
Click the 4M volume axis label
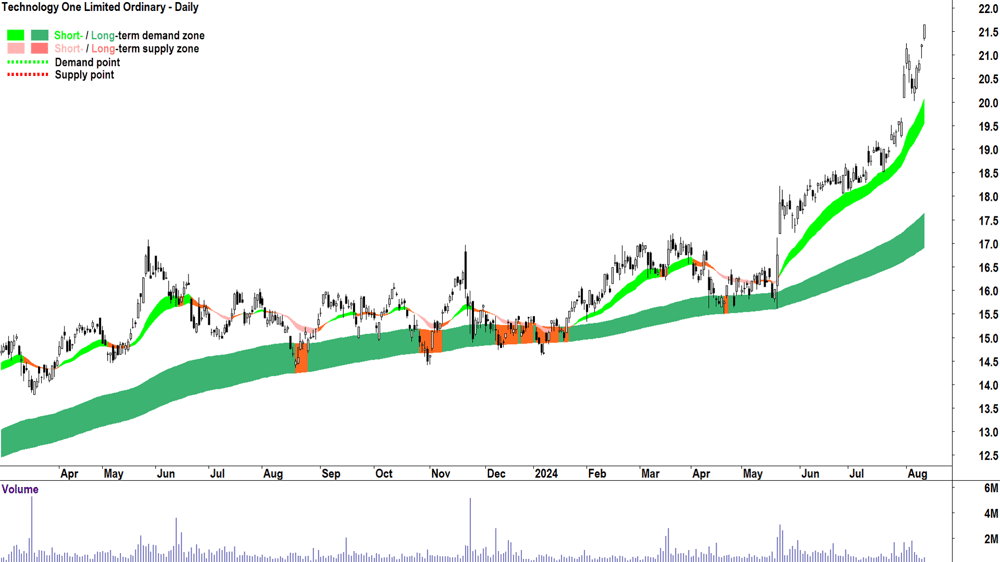coord(991,513)
